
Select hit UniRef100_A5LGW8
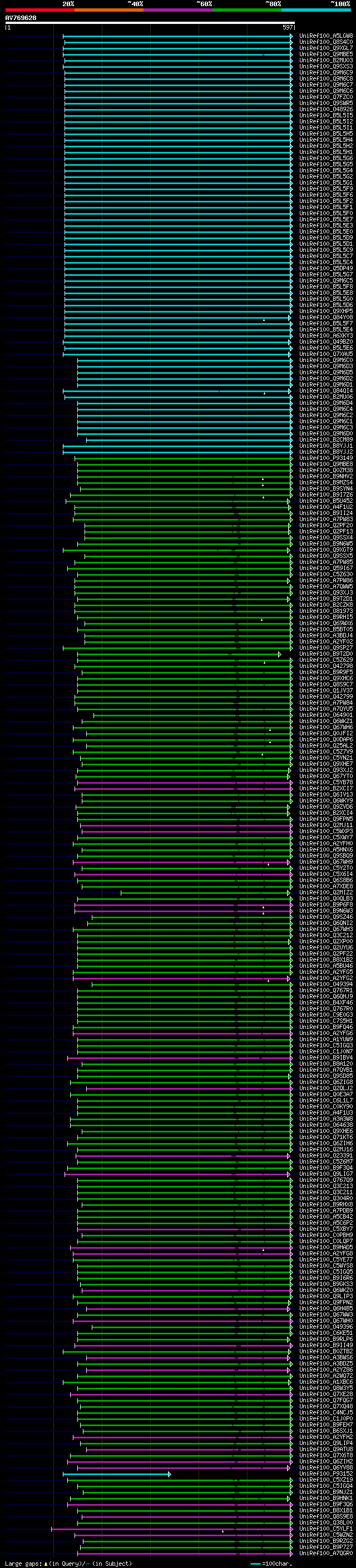326,36
